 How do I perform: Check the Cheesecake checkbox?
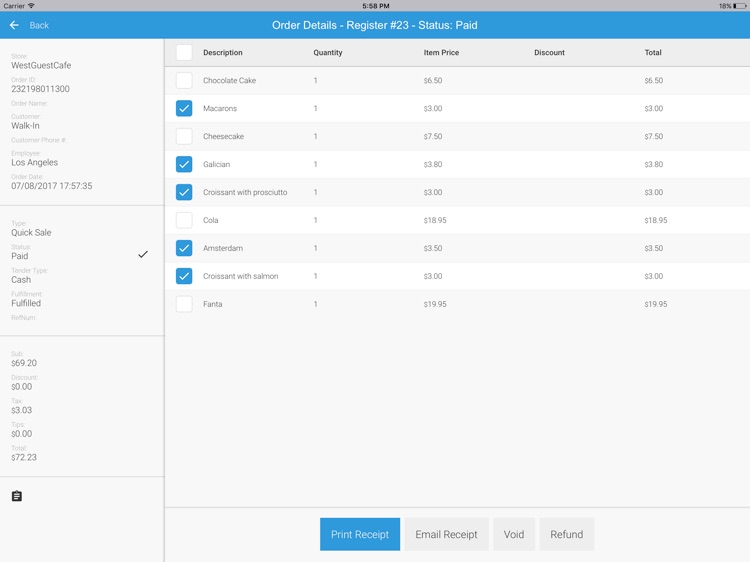point(184,136)
